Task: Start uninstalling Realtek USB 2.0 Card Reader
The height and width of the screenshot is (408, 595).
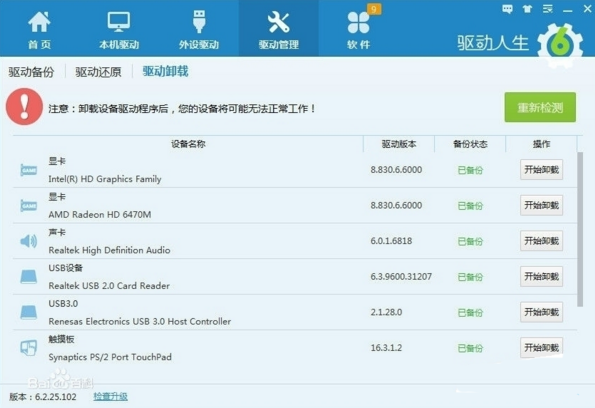Action: (x=541, y=277)
